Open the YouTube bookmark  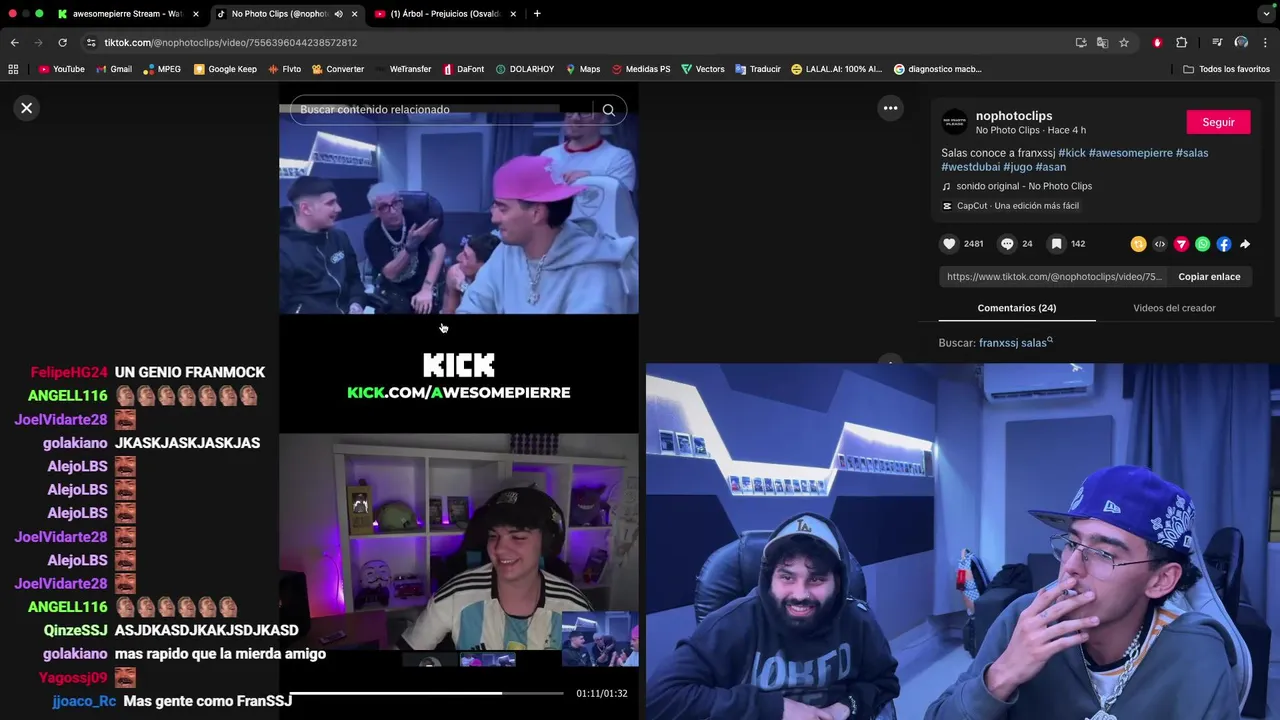[61, 69]
